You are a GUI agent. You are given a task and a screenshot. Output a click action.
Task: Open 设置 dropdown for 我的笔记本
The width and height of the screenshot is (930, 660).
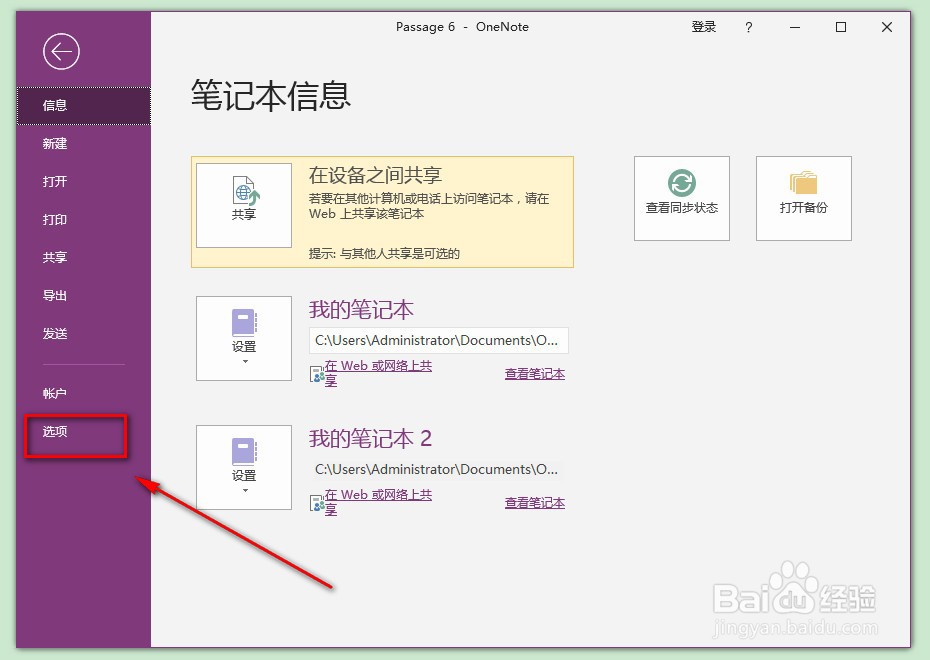pyautogui.click(x=244, y=338)
